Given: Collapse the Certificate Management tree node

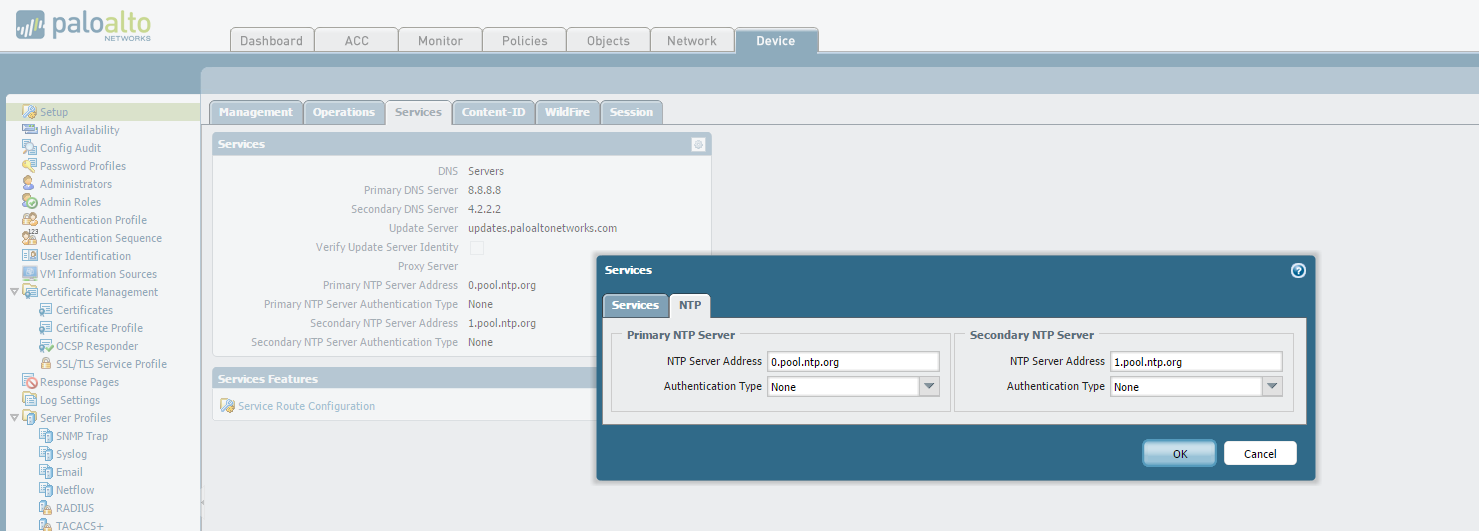Looking at the screenshot, I should [14, 292].
